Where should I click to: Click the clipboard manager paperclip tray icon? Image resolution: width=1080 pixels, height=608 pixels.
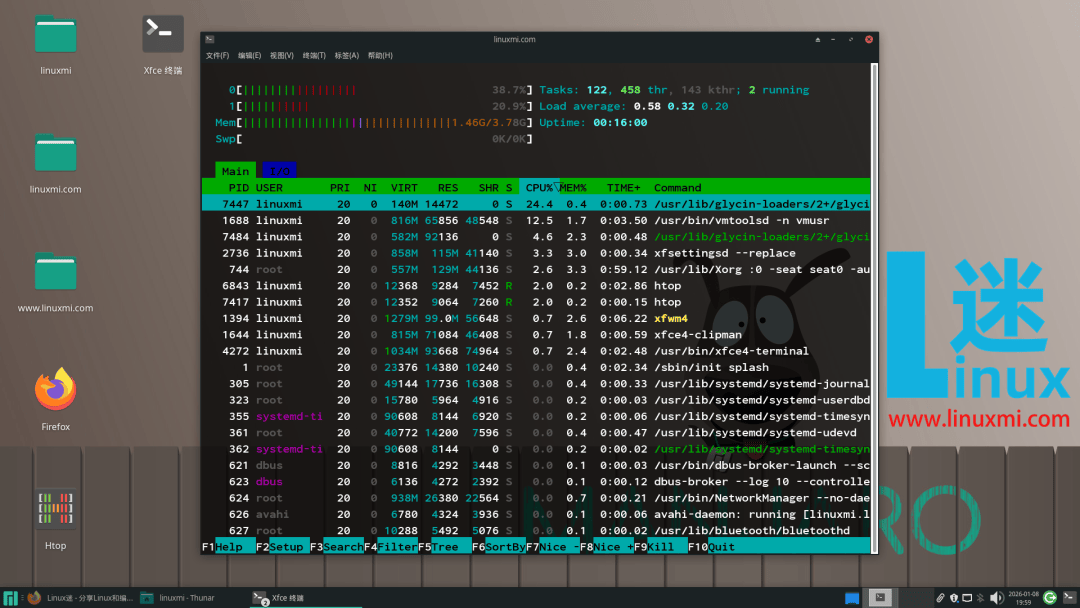click(941, 597)
